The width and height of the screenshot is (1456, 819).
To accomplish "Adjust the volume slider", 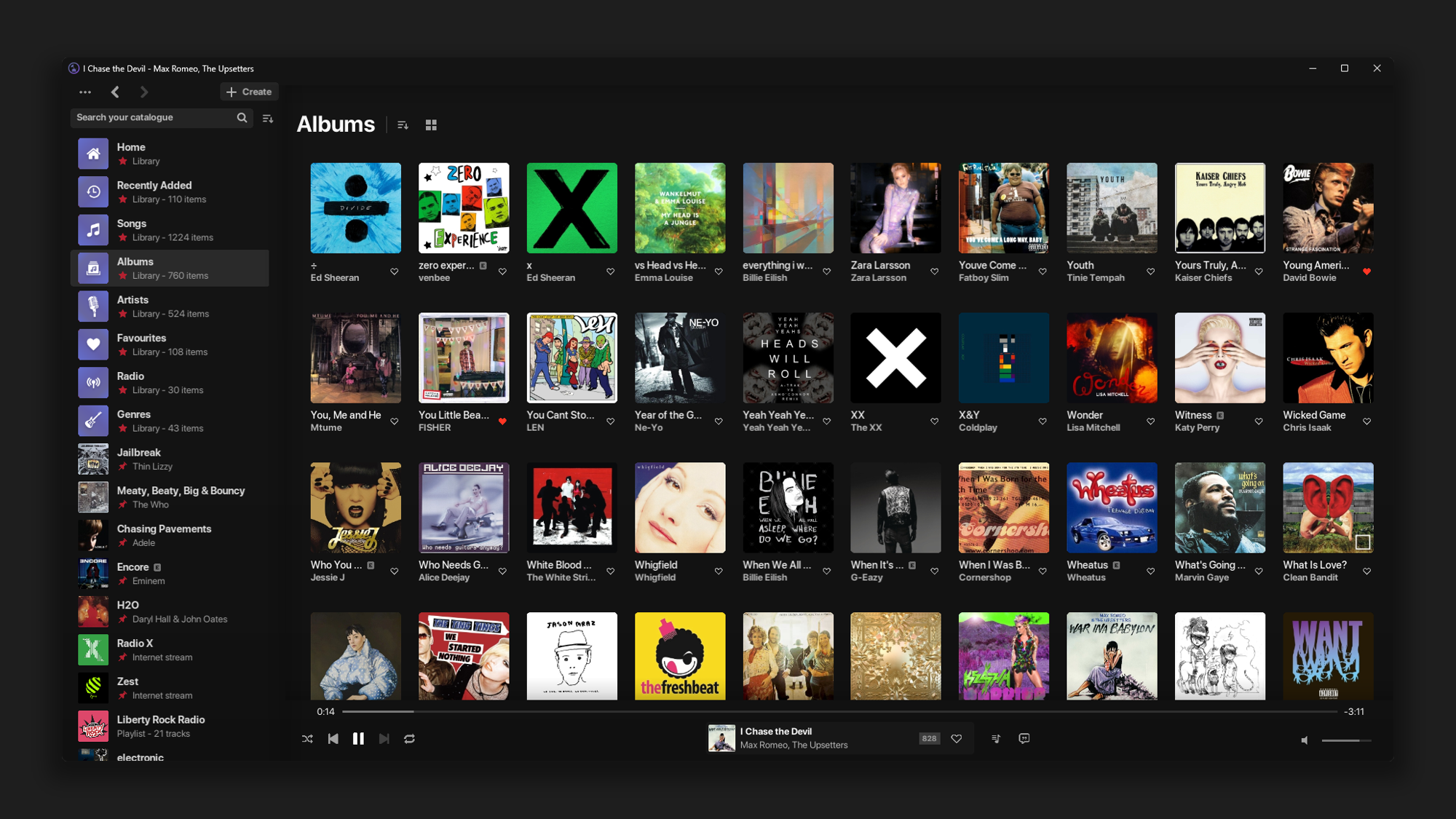I will coord(1345,740).
